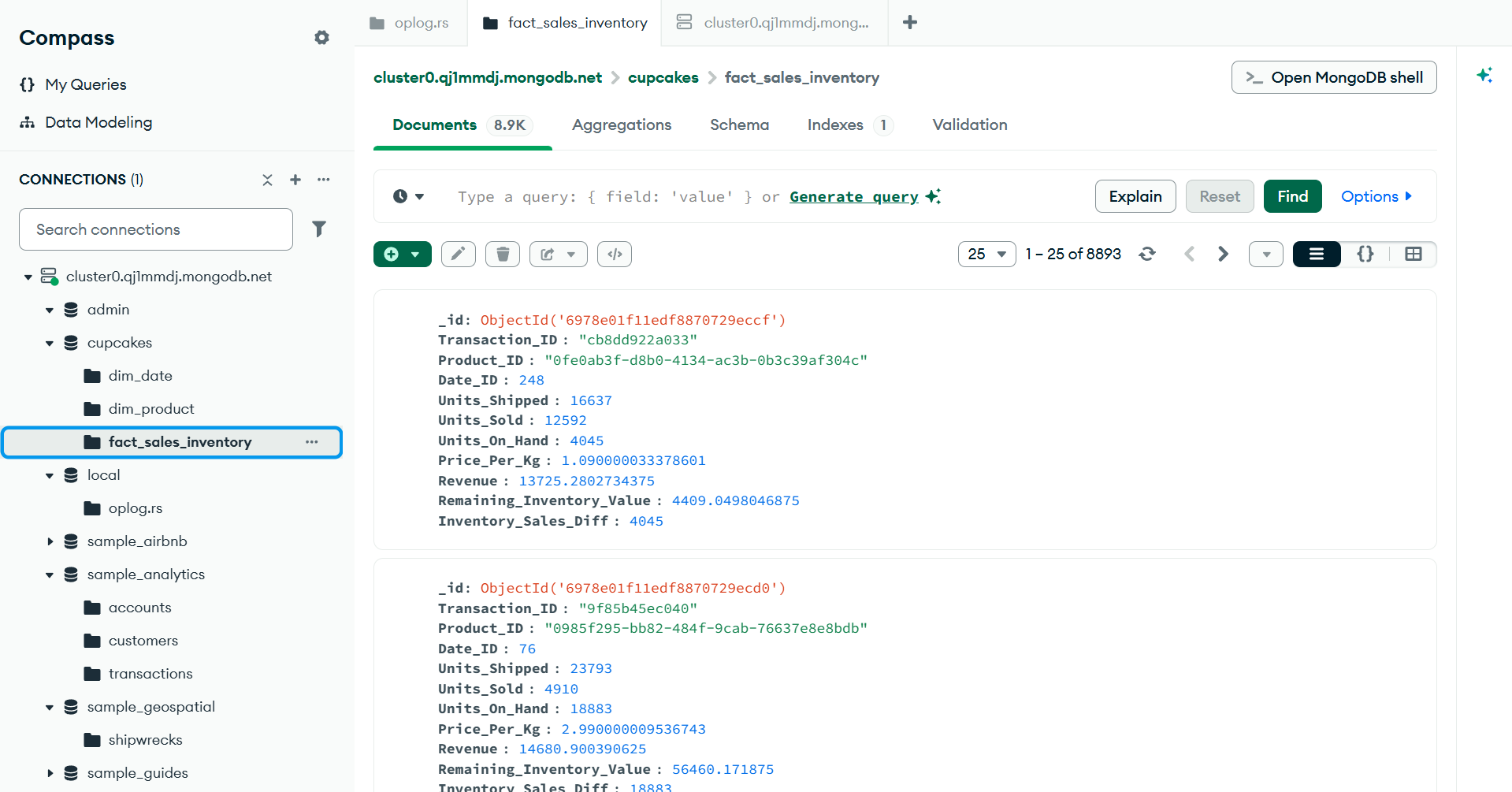1512x792 pixels.
Task: Collapse all connections icon
Action: [268, 180]
